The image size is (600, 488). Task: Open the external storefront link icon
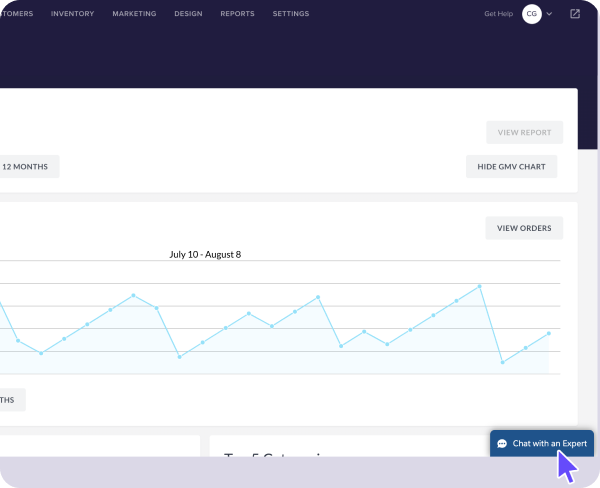(x=575, y=14)
